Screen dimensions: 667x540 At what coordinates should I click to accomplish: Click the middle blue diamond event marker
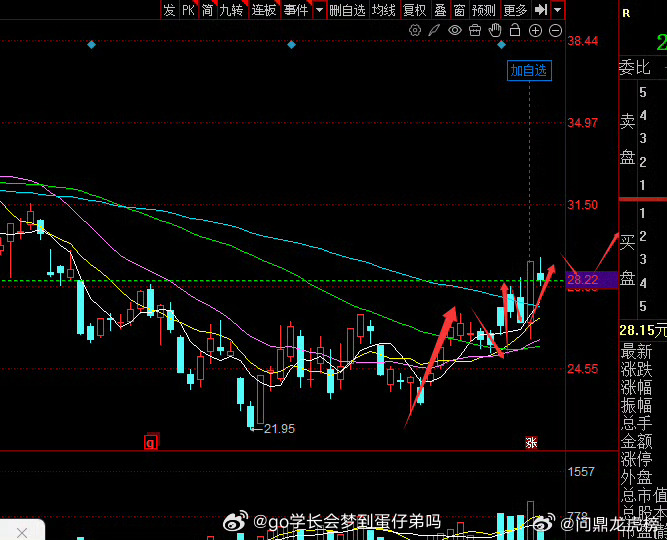pos(291,45)
